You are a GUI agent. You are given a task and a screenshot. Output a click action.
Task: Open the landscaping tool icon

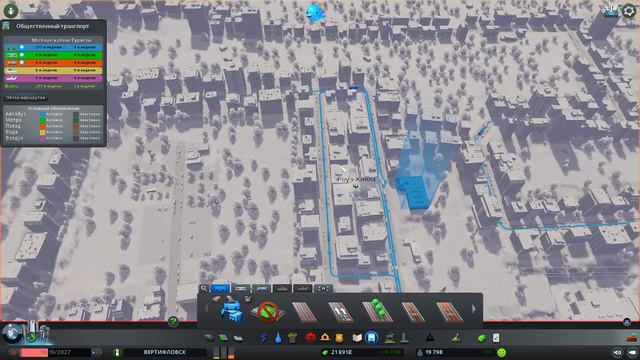pyautogui.click(x=456, y=338)
